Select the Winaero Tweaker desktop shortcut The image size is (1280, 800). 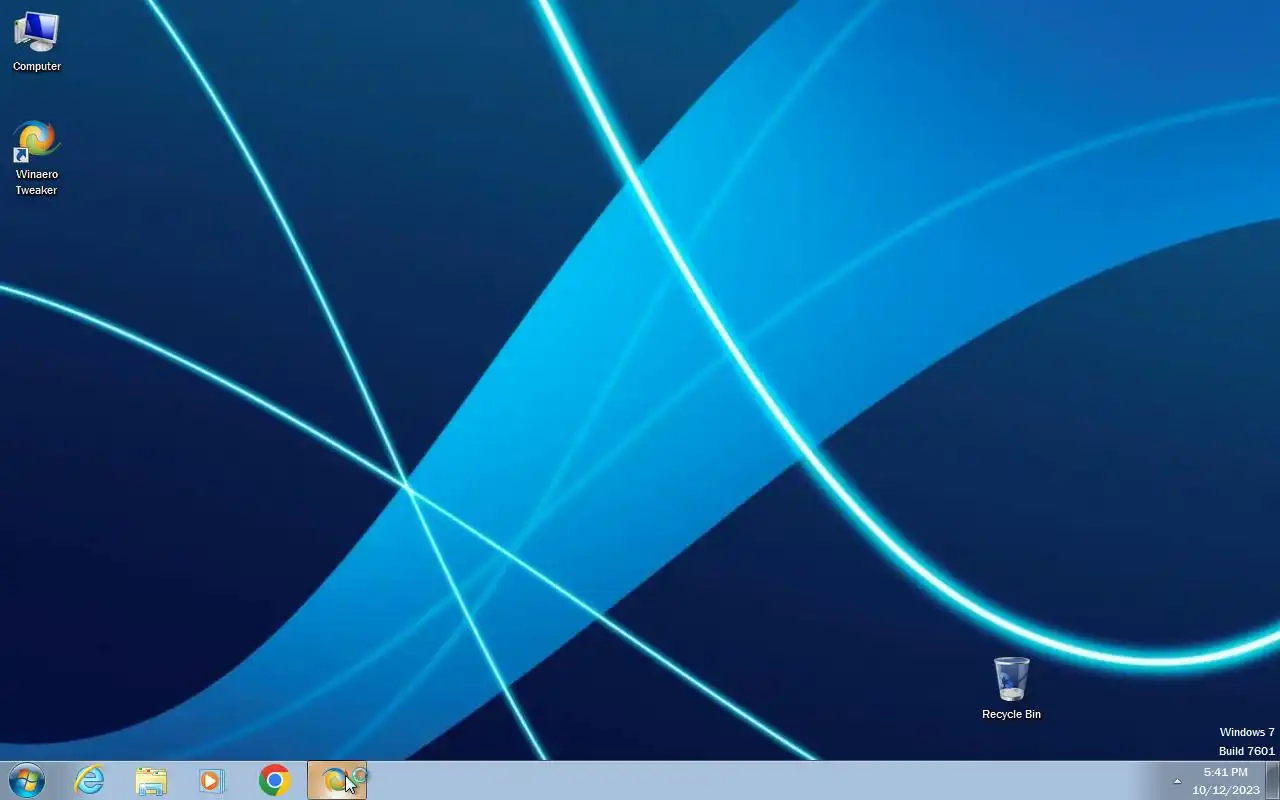pyautogui.click(x=37, y=158)
